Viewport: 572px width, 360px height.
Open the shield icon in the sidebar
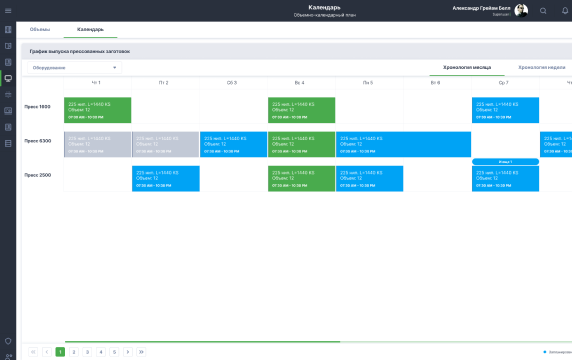coord(8,341)
